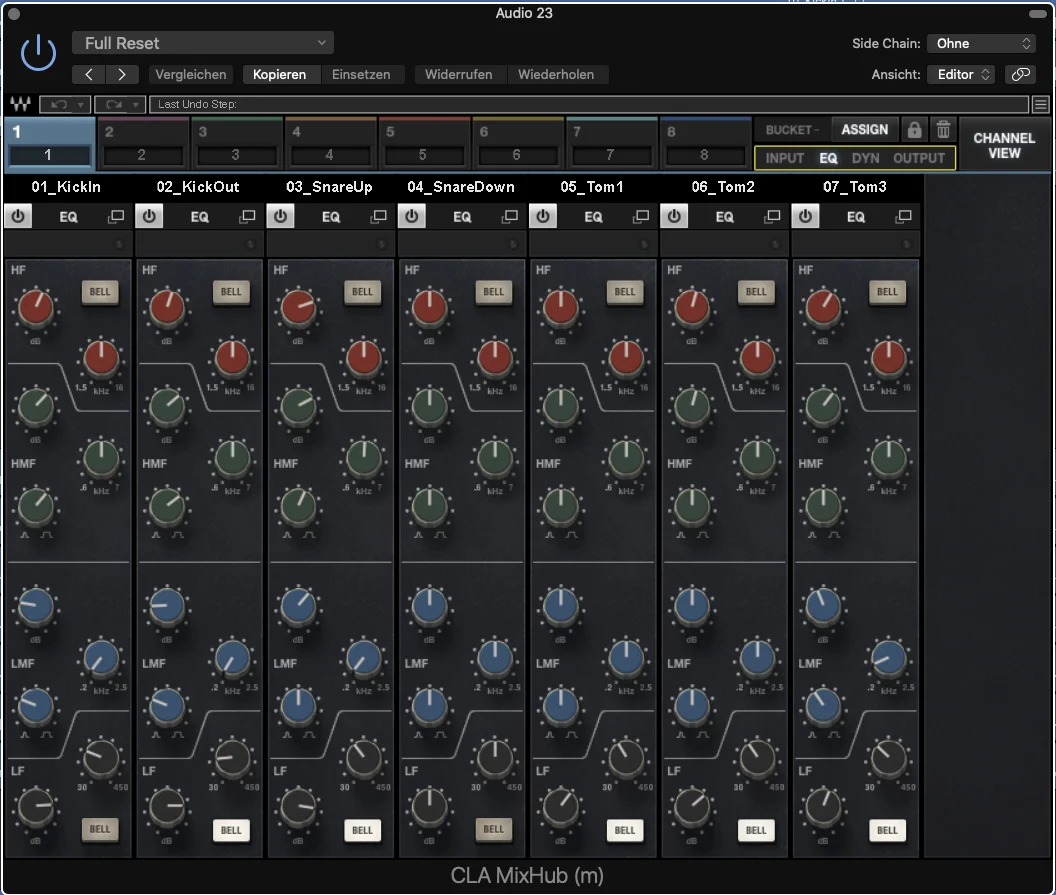The image size is (1056, 895).
Task: Expand the 05_Tom1 EQ view icon
Action: point(641,217)
